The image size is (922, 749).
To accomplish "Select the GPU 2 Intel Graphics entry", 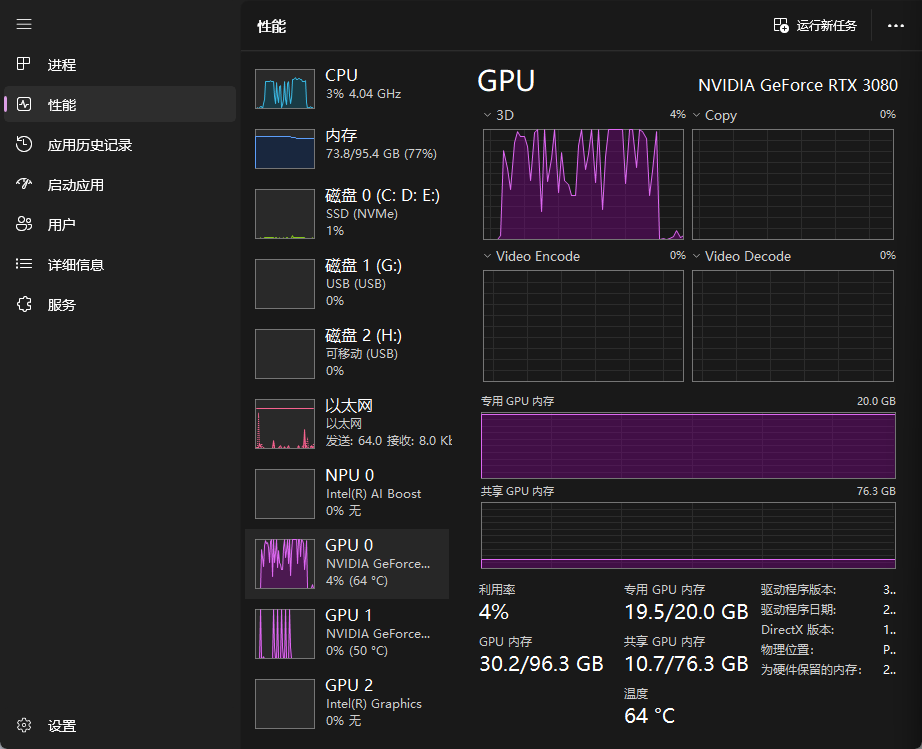I will [347, 703].
